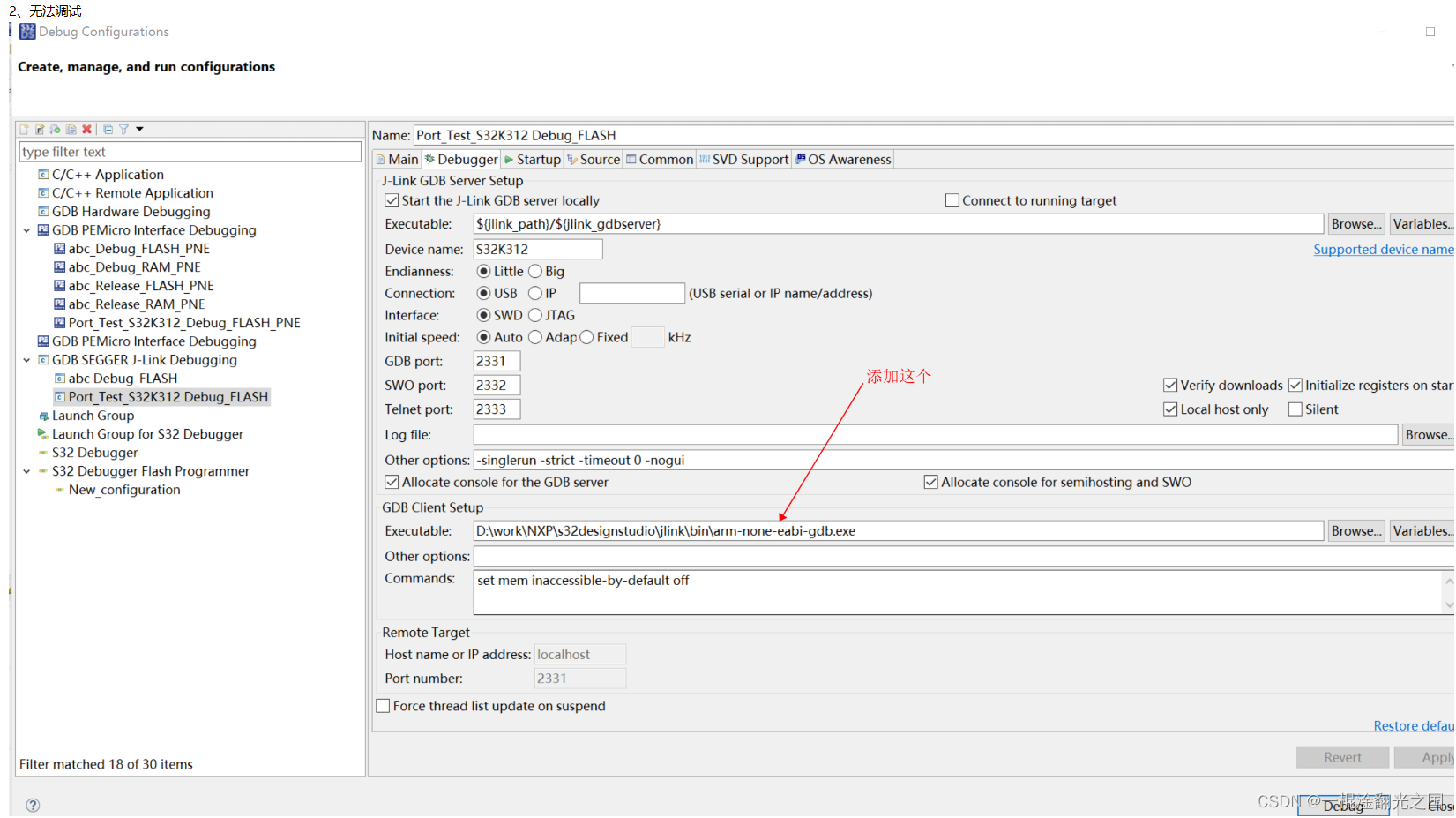Click the Launch Group for S32 Debugger icon

[43, 434]
